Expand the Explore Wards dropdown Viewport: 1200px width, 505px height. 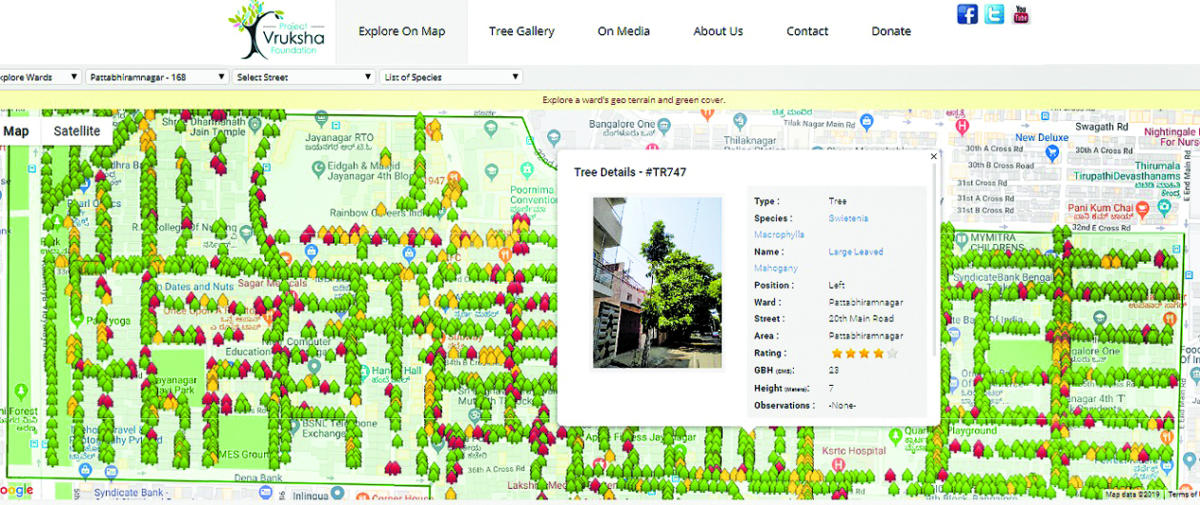[40, 77]
